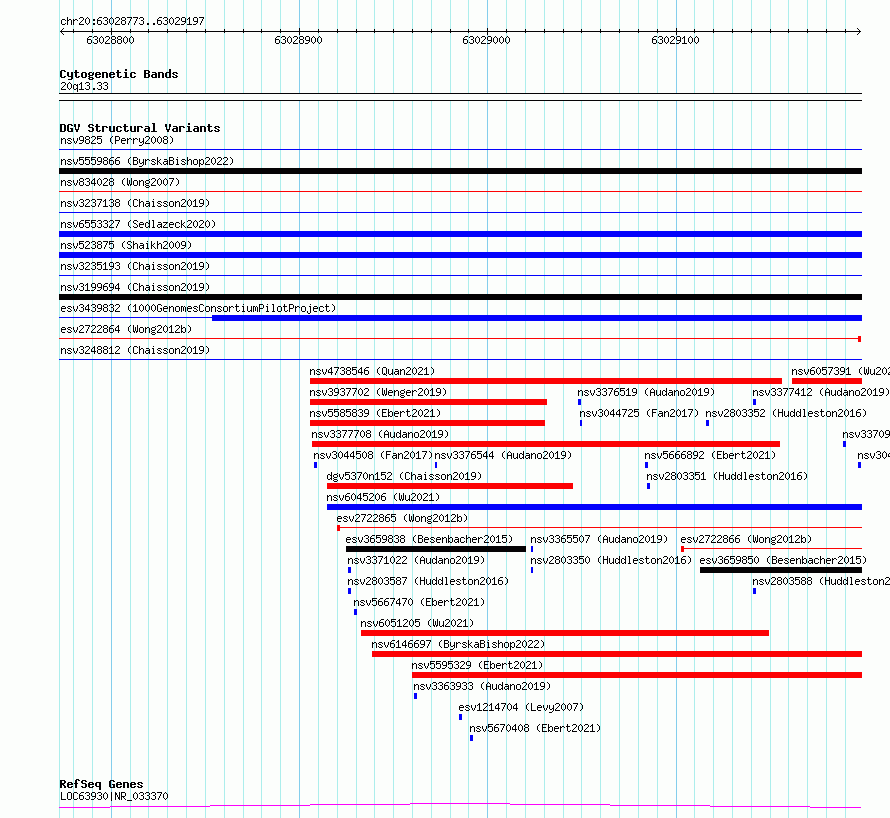
Task: Select nsv3248812 (Chaisson2019) variant label
Action: (x=135, y=350)
